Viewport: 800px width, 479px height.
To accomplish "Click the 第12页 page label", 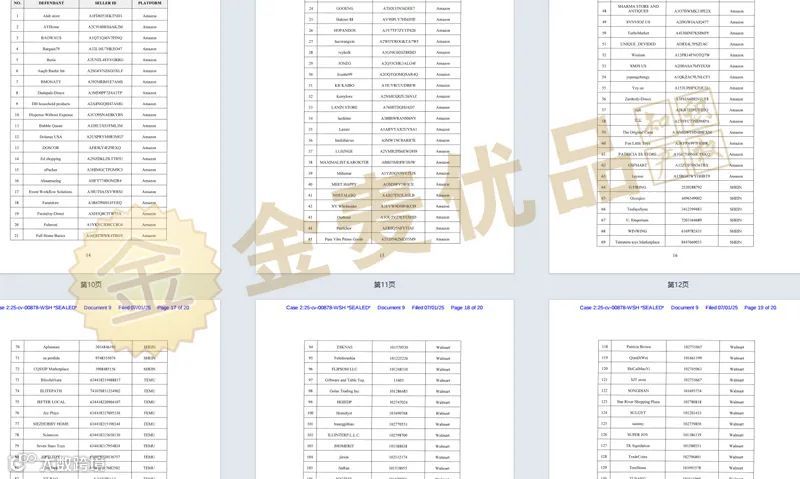I will 678,285.
